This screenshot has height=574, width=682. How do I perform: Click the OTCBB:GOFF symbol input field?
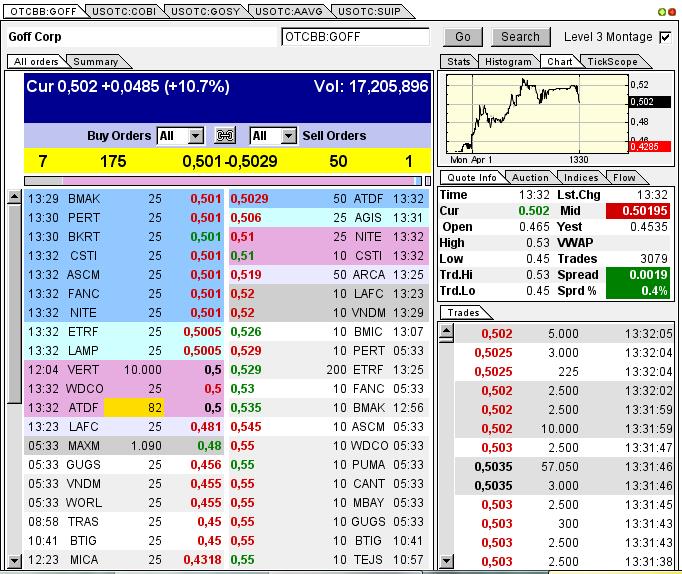[x=355, y=37]
